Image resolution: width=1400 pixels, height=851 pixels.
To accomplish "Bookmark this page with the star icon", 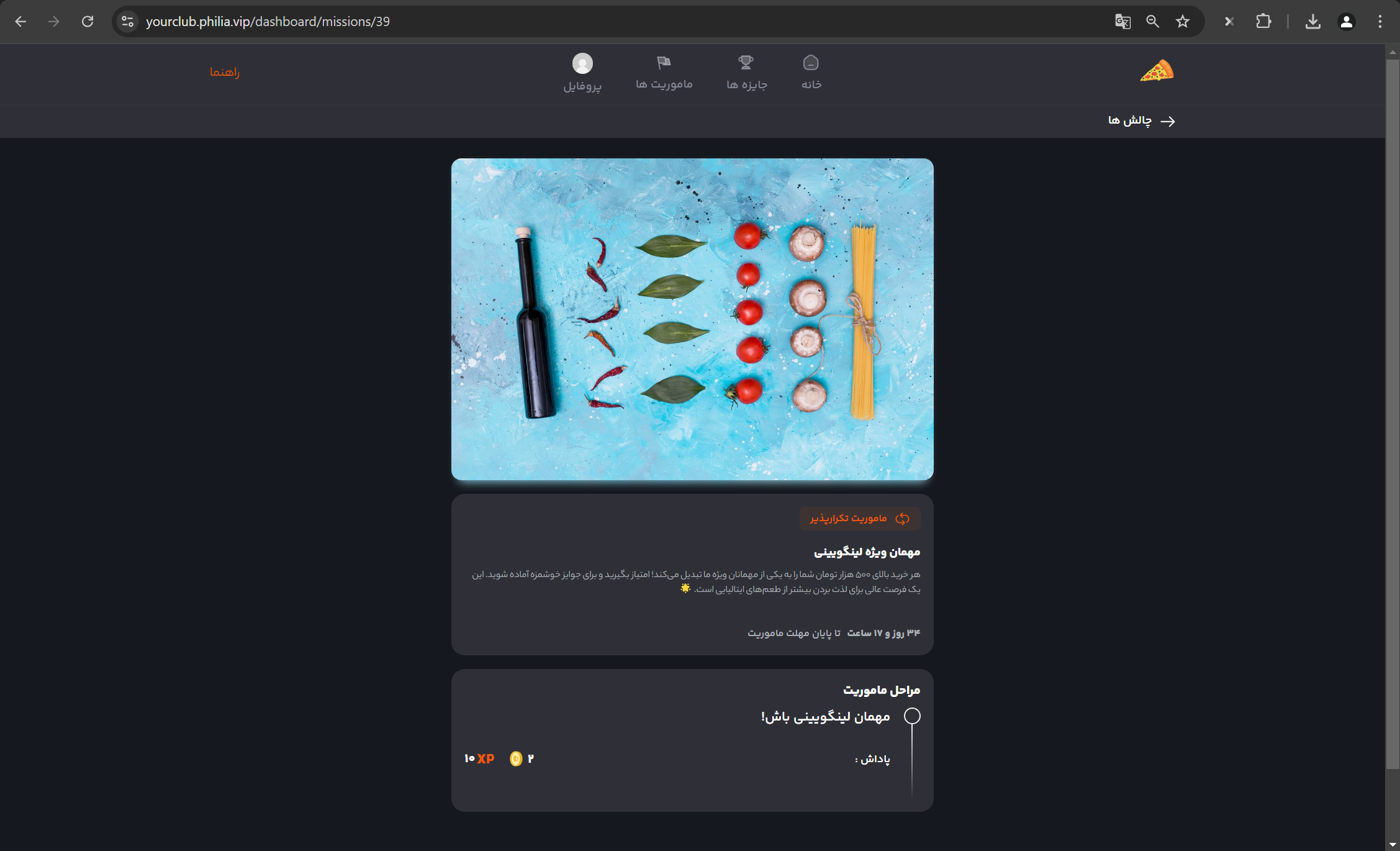I will click(1183, 22).
